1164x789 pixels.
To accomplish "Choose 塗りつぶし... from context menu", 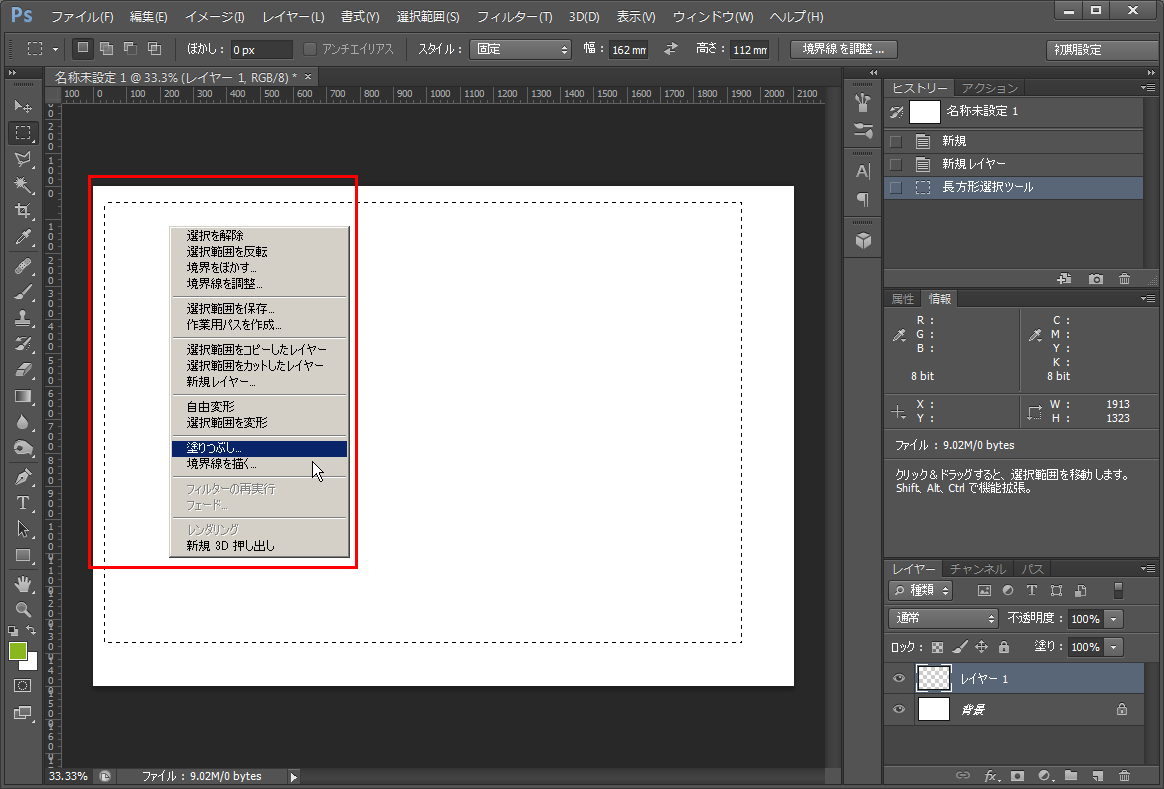I will tap(258, 449).
